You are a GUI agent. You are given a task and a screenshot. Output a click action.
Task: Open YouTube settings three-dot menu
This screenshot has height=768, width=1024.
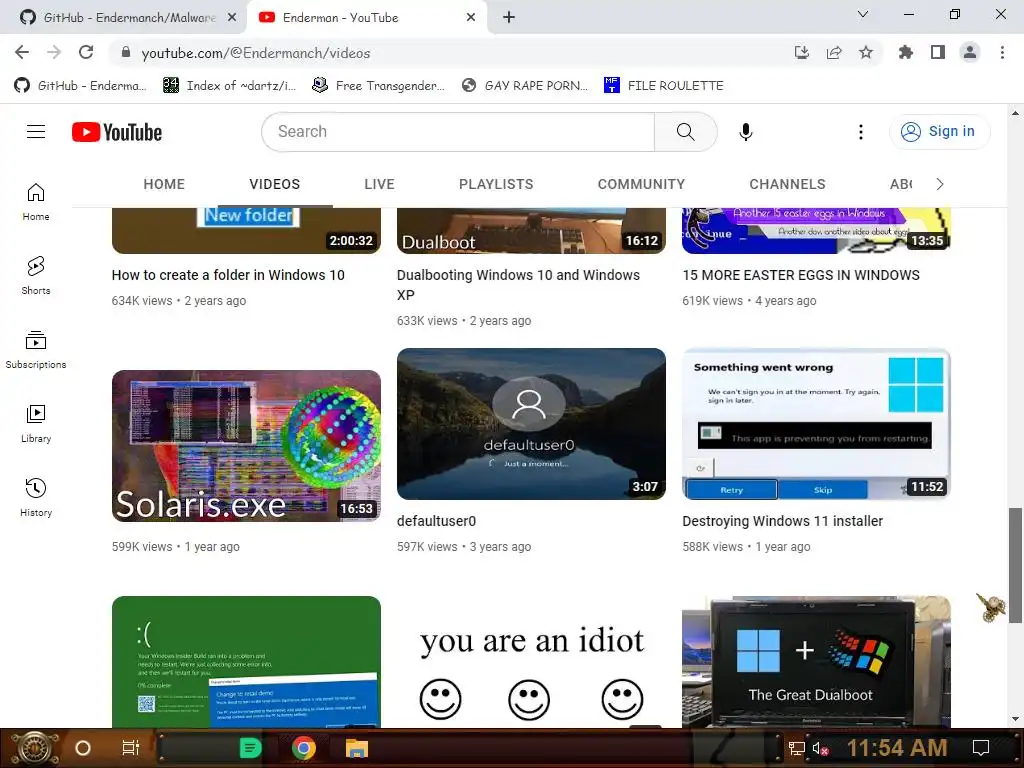(861, 132)
